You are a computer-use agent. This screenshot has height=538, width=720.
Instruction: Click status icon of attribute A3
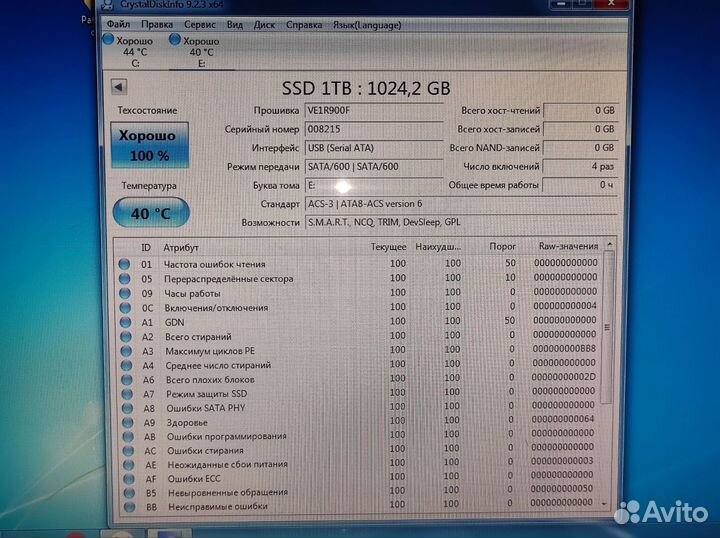click(x=126, y=351)
